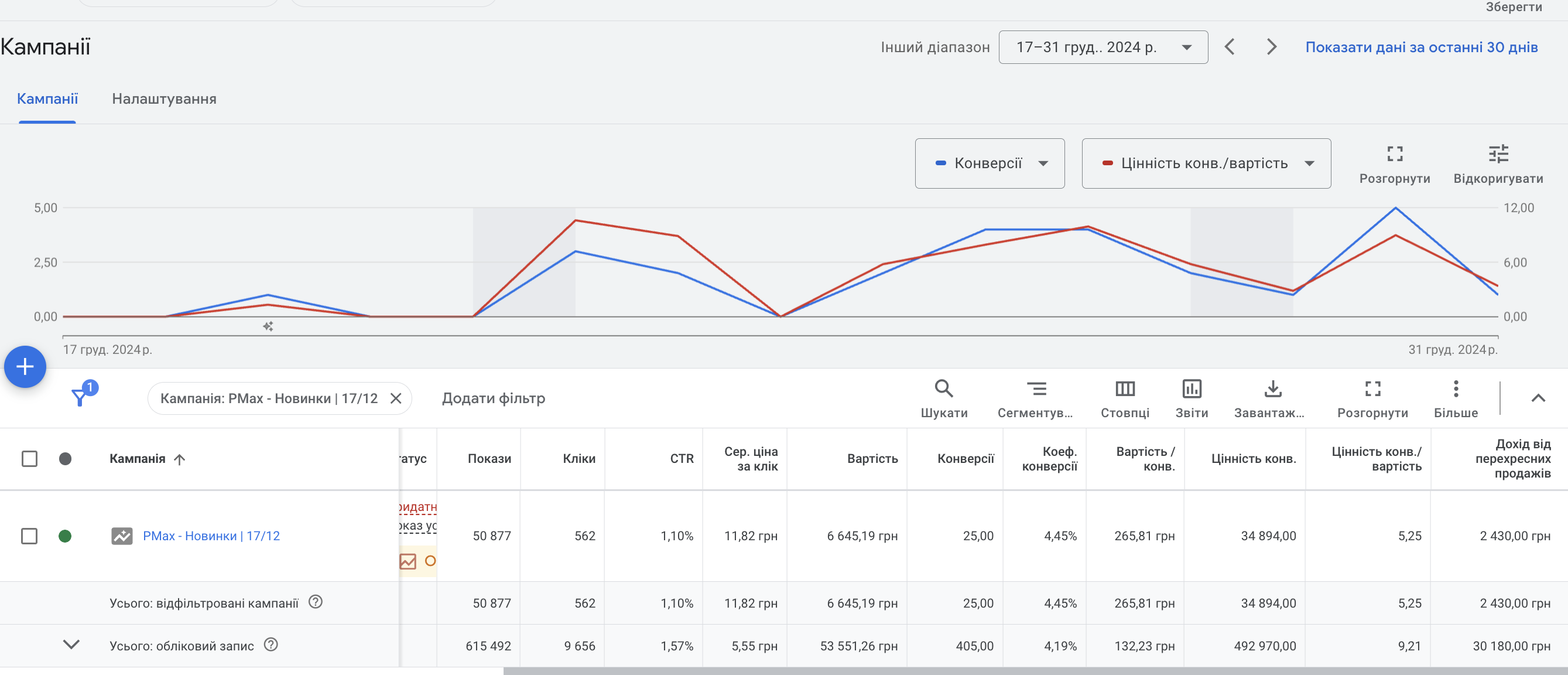The width and height of the screenshot is (1568, 675).
Task: Click the green status dot of PMax campaign
Action: pyautogui.click(x=65, y=536)
